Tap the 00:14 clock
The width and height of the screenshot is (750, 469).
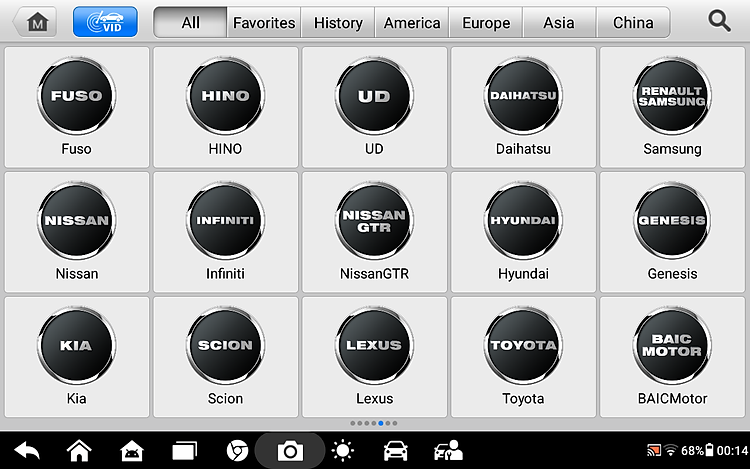pos(732,450)
